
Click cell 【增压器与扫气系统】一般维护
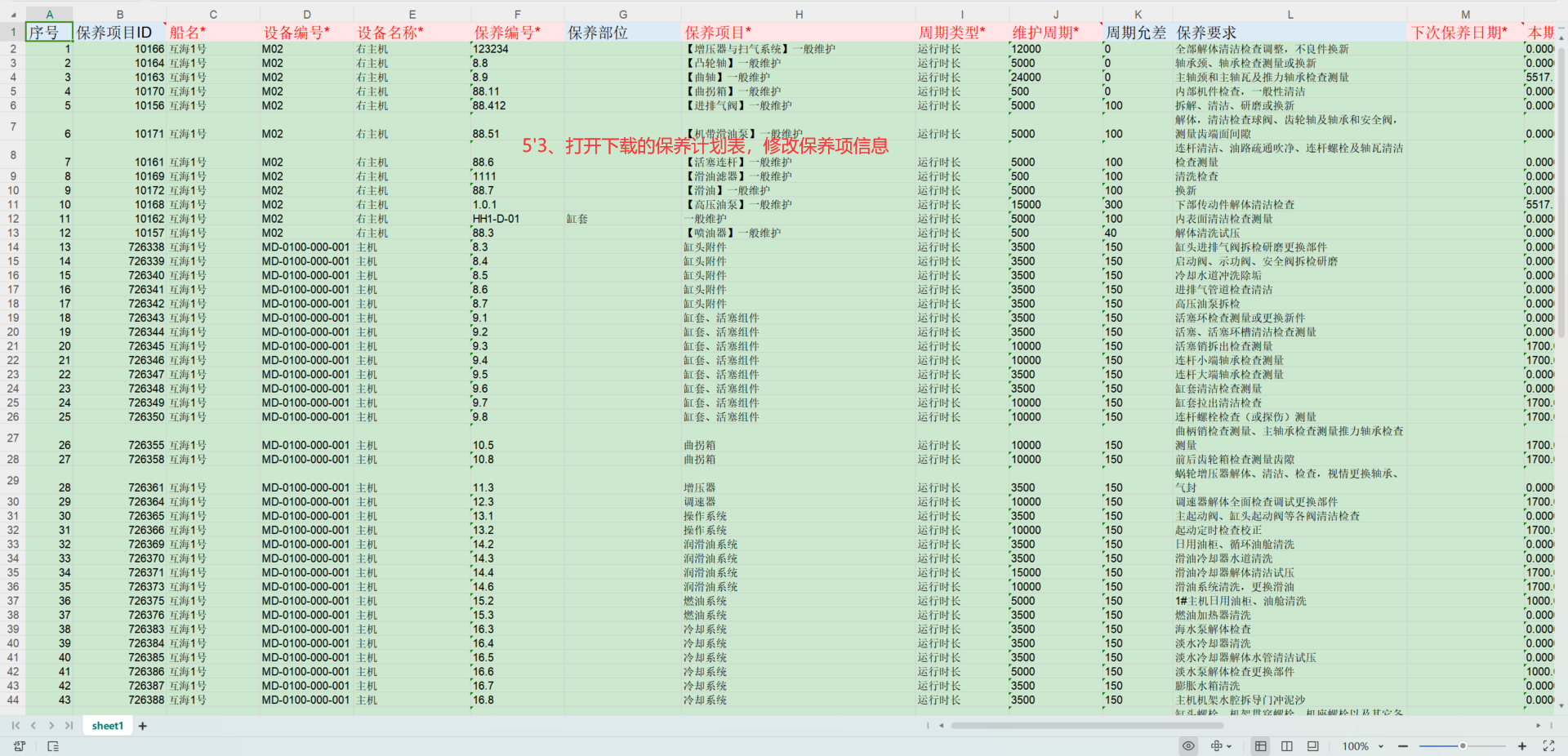(799, 49)
